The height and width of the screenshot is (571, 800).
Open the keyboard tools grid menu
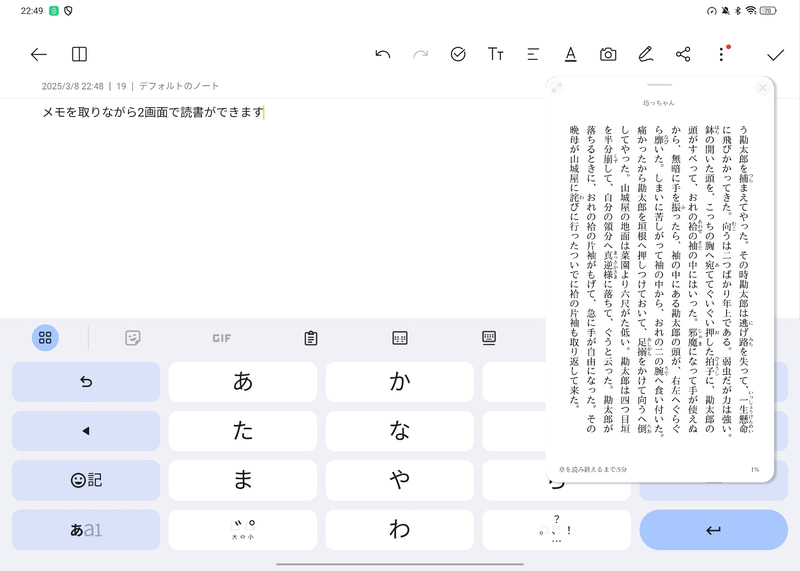[x=45, y=338]
